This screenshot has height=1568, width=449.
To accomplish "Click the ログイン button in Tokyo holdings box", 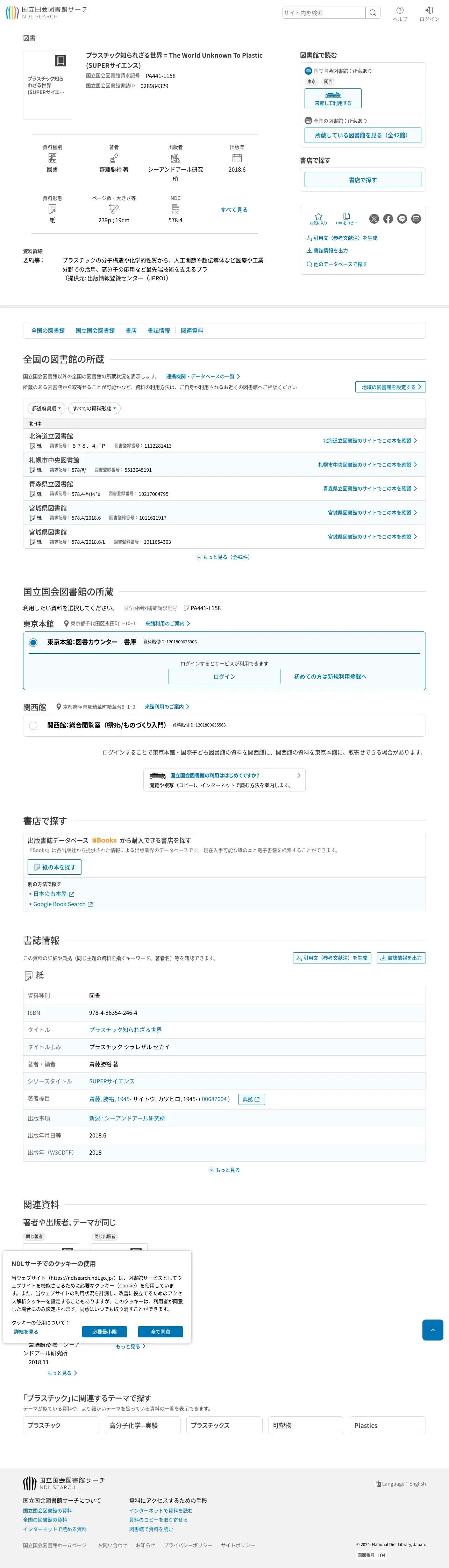I will 224,676.
